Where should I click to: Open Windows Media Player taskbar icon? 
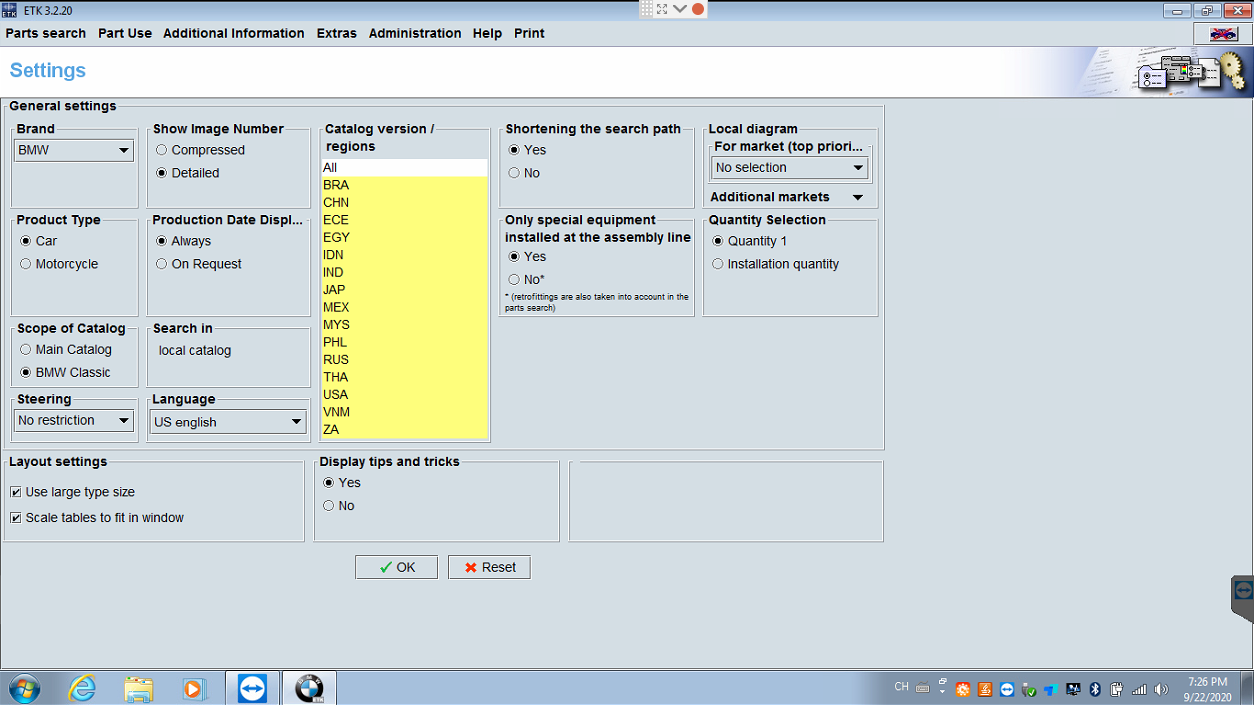coord(194,689)
